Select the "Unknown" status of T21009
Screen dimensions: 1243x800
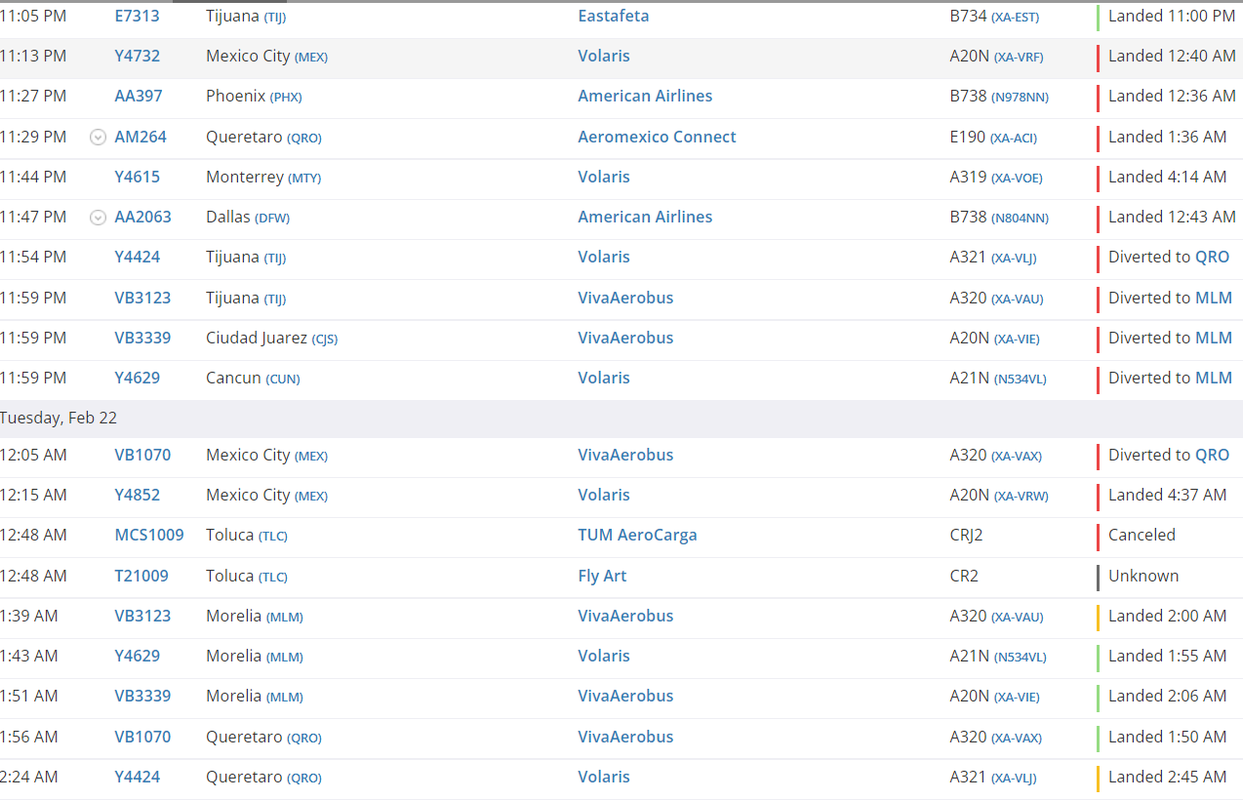[1143, 576]
